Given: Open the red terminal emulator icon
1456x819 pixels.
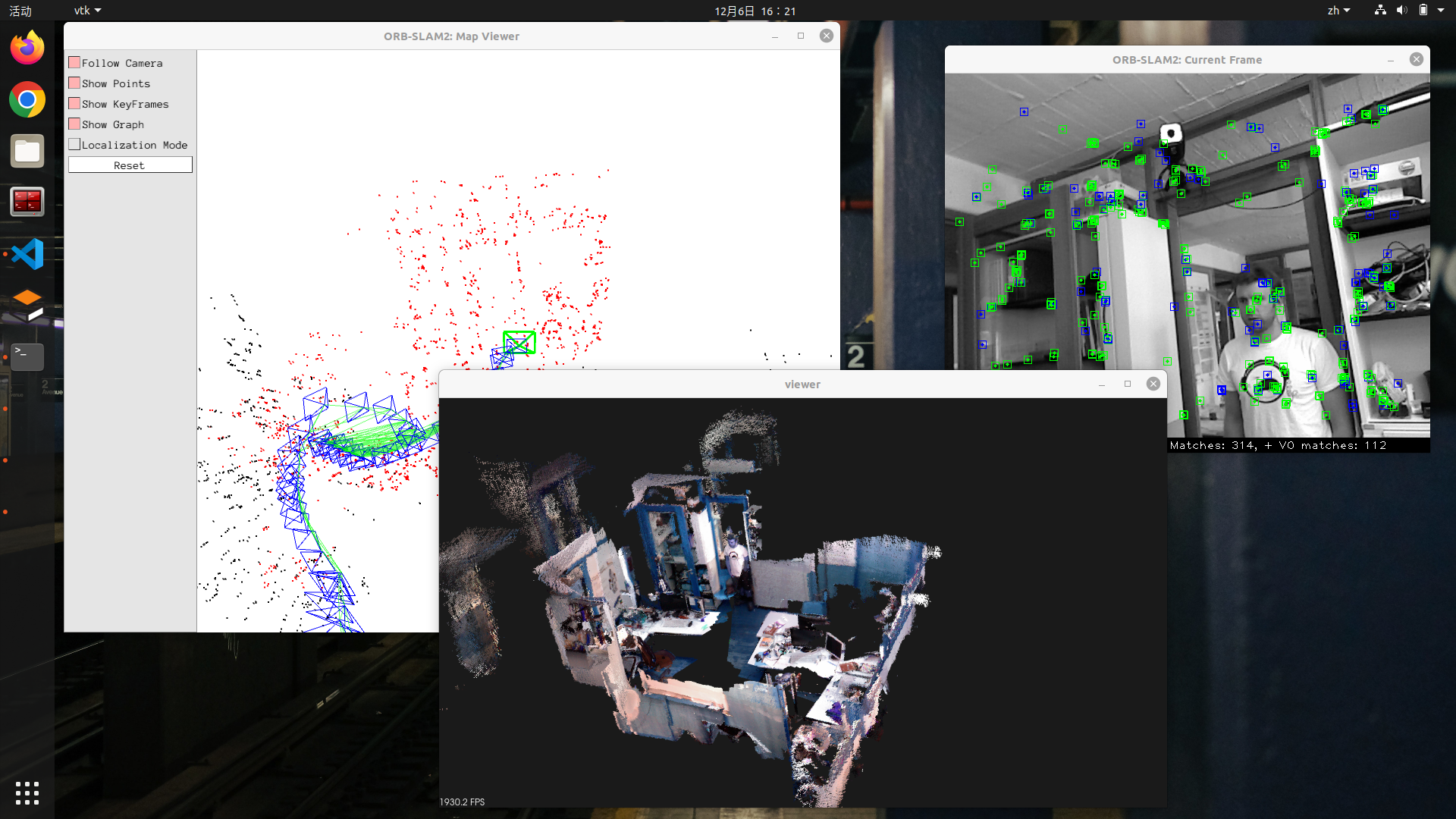Looking at the screenshot, I should pyautogui.click(x=27, y=202).
